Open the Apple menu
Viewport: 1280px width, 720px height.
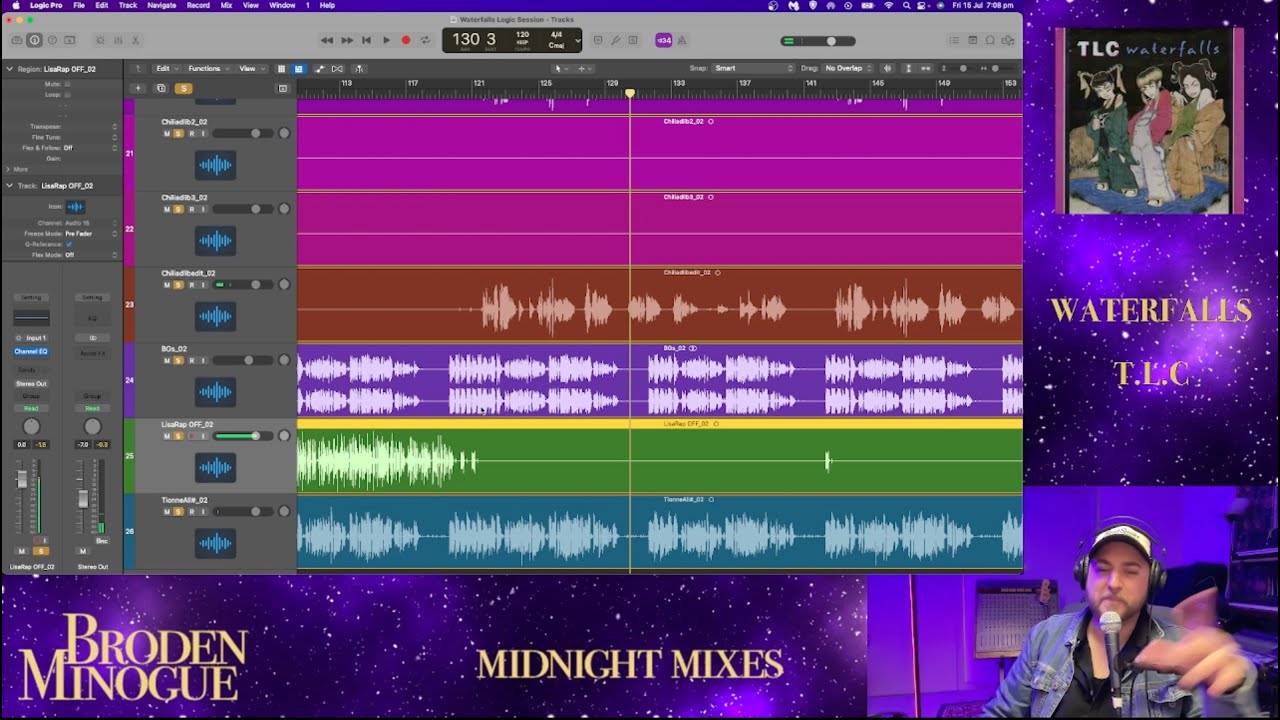(x=16, y=5)
